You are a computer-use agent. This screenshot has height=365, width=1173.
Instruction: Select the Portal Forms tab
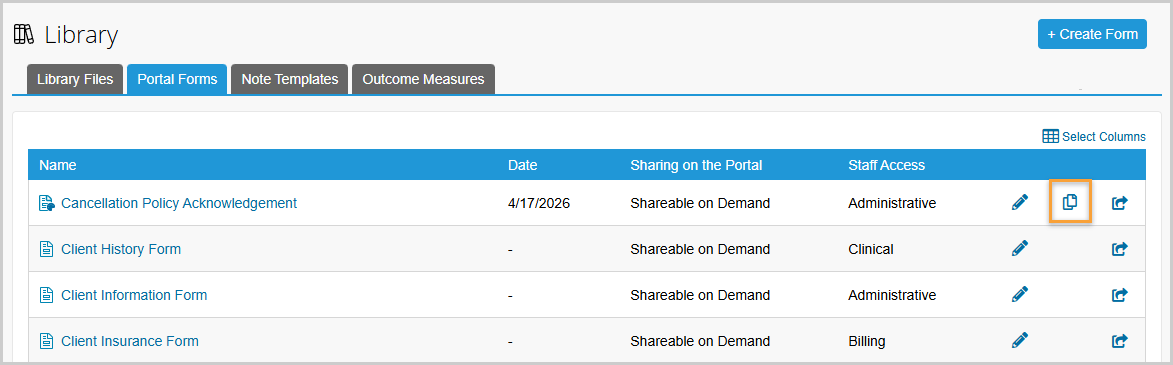tap(177, 79)
